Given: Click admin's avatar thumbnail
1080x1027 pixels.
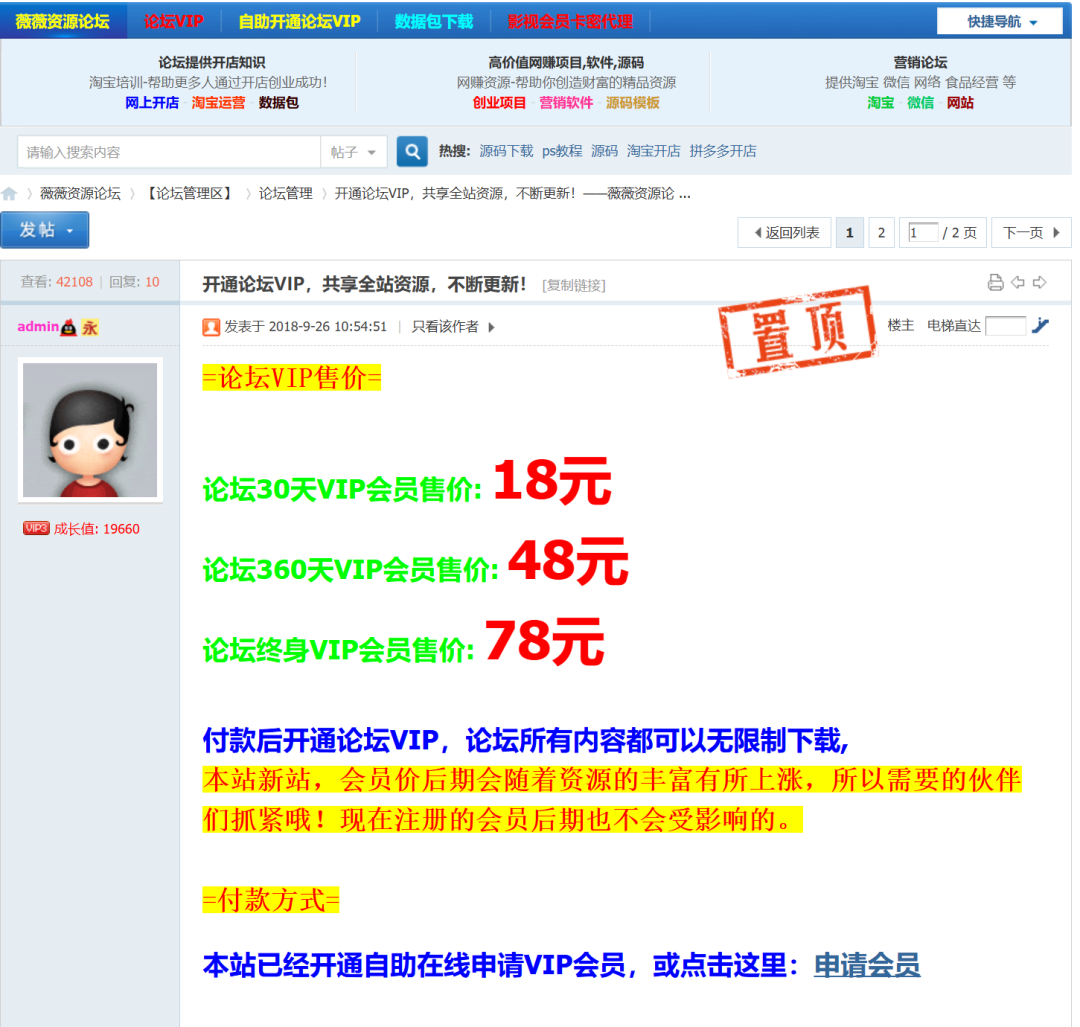Looking at the screenshot, I should click(89, 428).
